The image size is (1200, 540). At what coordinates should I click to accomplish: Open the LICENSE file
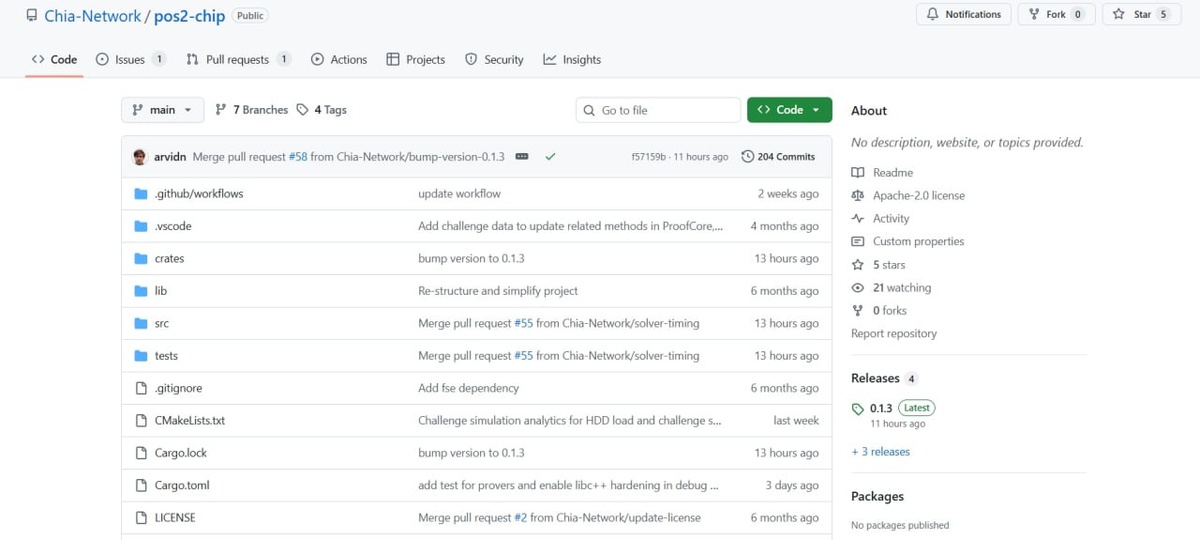[175, 518]
